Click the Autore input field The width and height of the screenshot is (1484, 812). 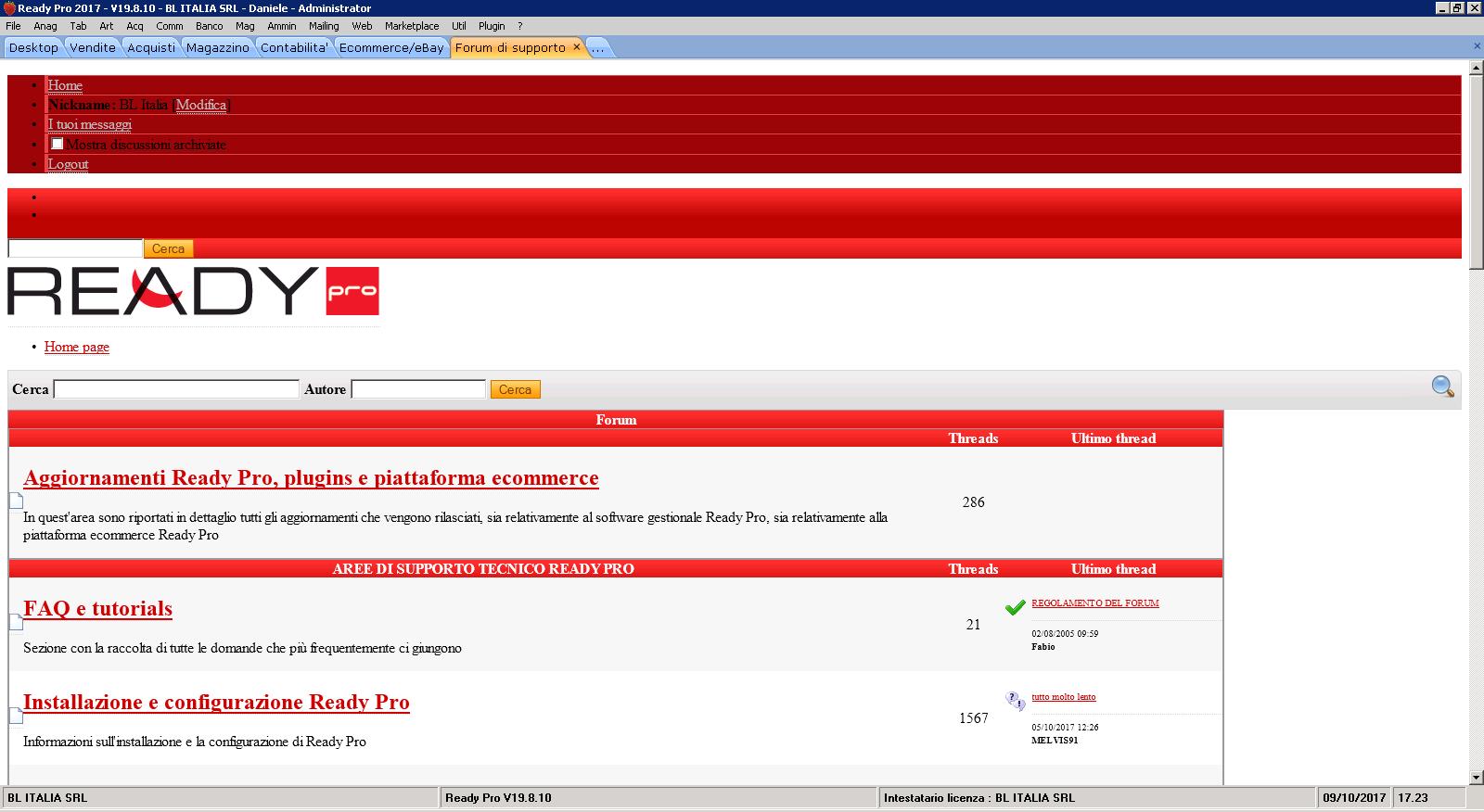coord(418,389)
